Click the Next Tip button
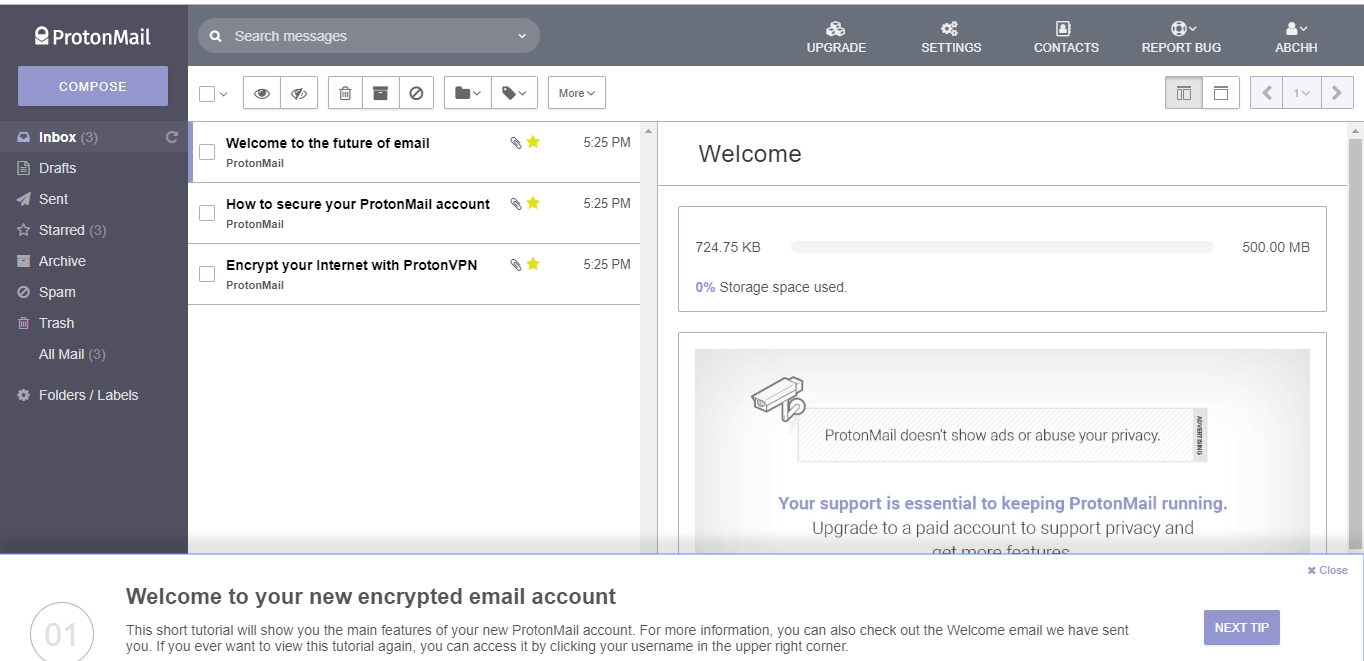1364x661 pixels. click(x=1241, y=627)
